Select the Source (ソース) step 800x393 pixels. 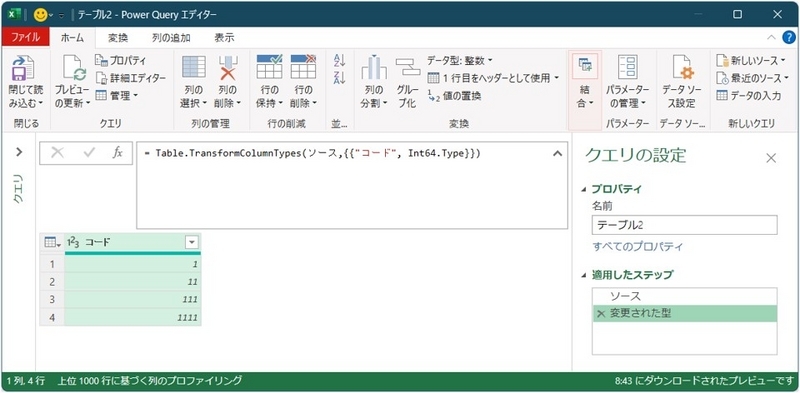(x=685, y=297)
